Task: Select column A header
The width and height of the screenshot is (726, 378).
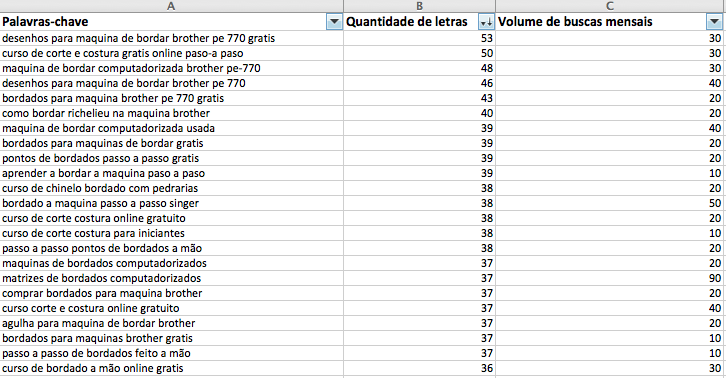Action: (x=171, y=6)
